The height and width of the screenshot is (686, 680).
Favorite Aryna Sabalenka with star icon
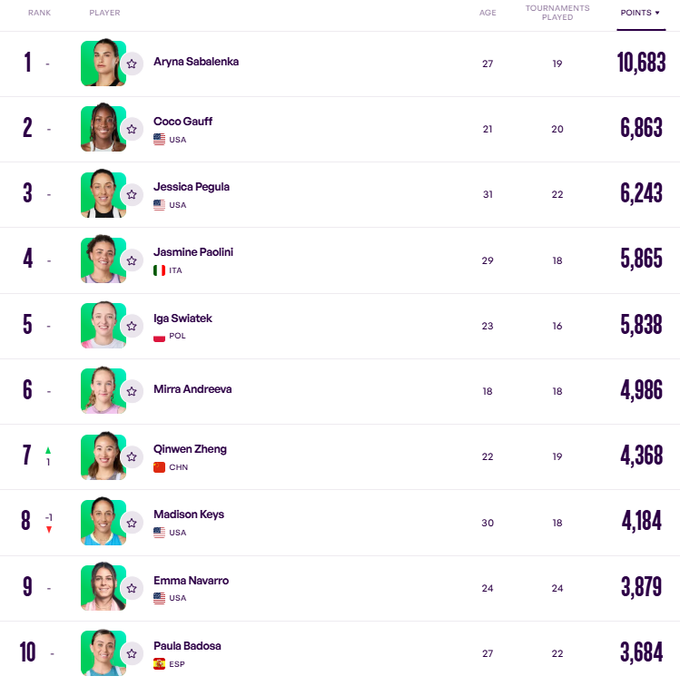[x=132, y=64]
